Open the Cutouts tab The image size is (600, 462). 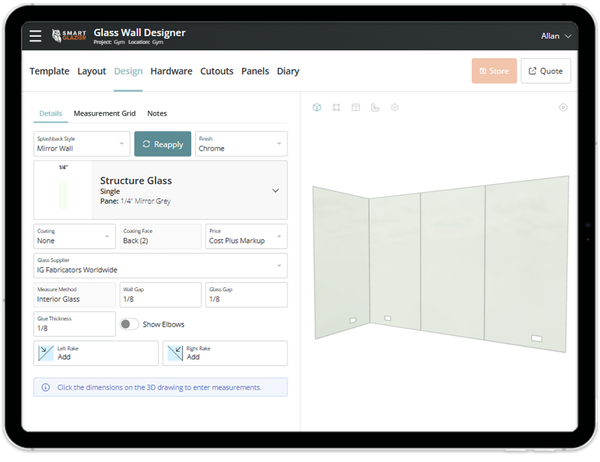tap(217, 71)
